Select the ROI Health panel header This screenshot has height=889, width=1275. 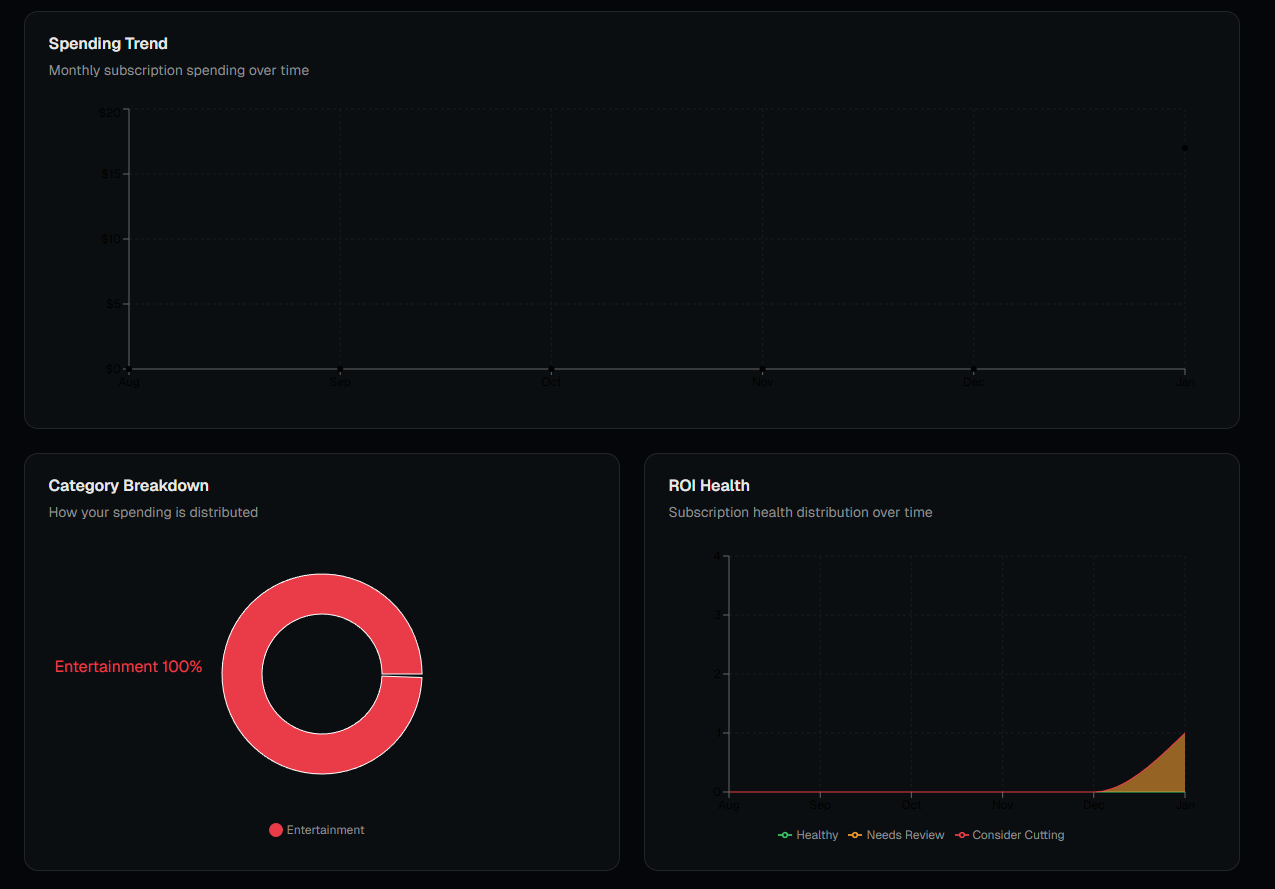coord(709,485)
